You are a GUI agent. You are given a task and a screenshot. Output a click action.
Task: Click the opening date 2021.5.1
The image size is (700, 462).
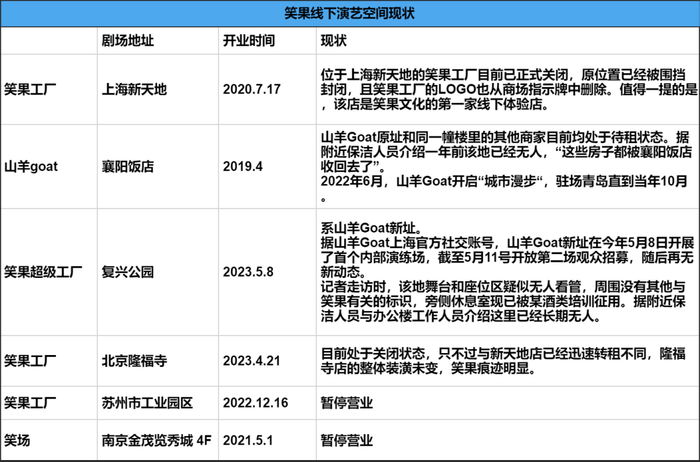click(248, 441)
